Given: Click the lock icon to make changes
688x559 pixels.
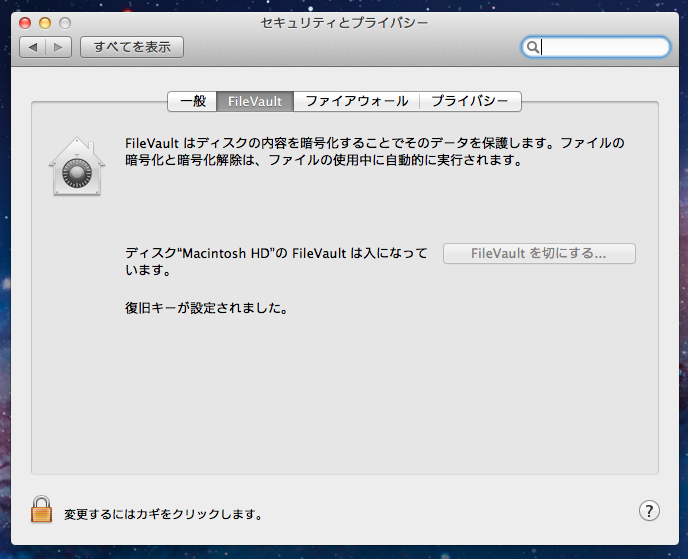Looking at the screenshot, I should pos(41,509).
